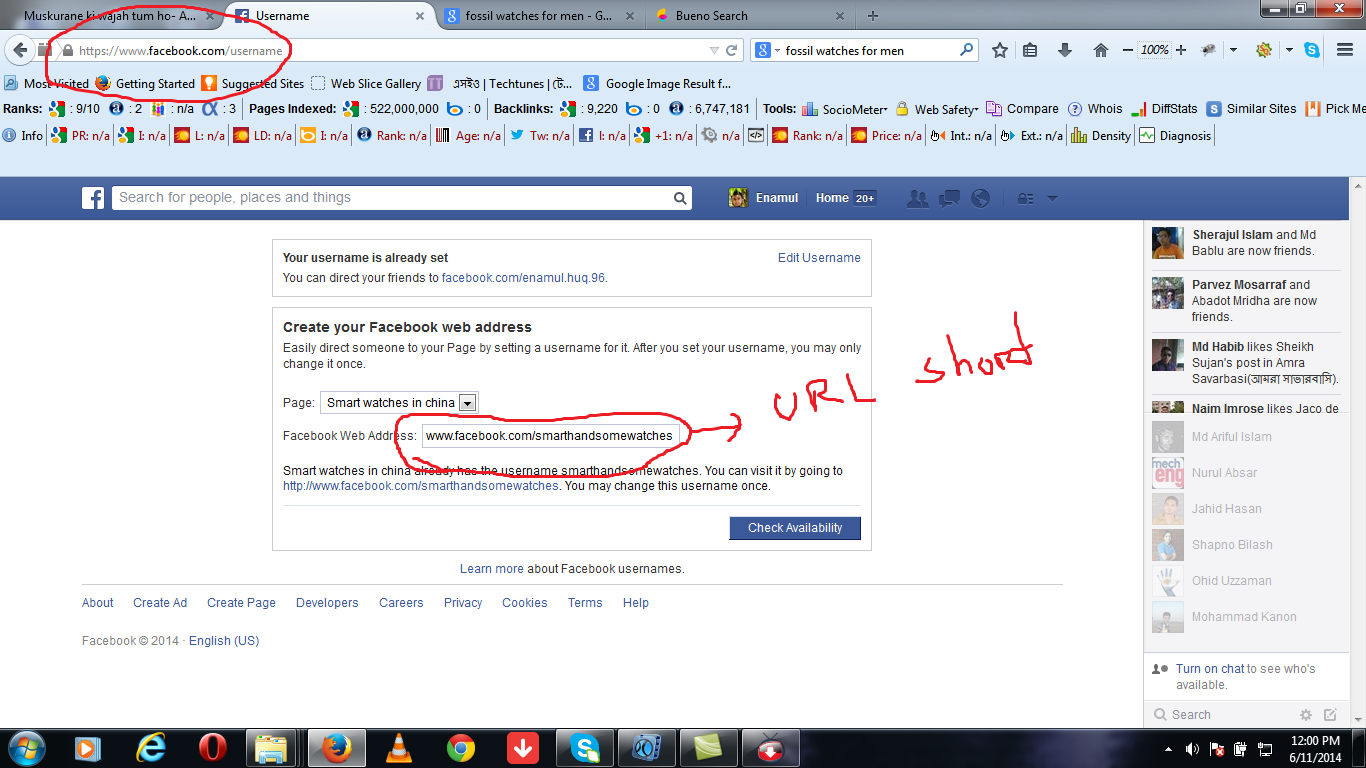Go to Facebook Home
1366x768 pixels.
[832, 198]
